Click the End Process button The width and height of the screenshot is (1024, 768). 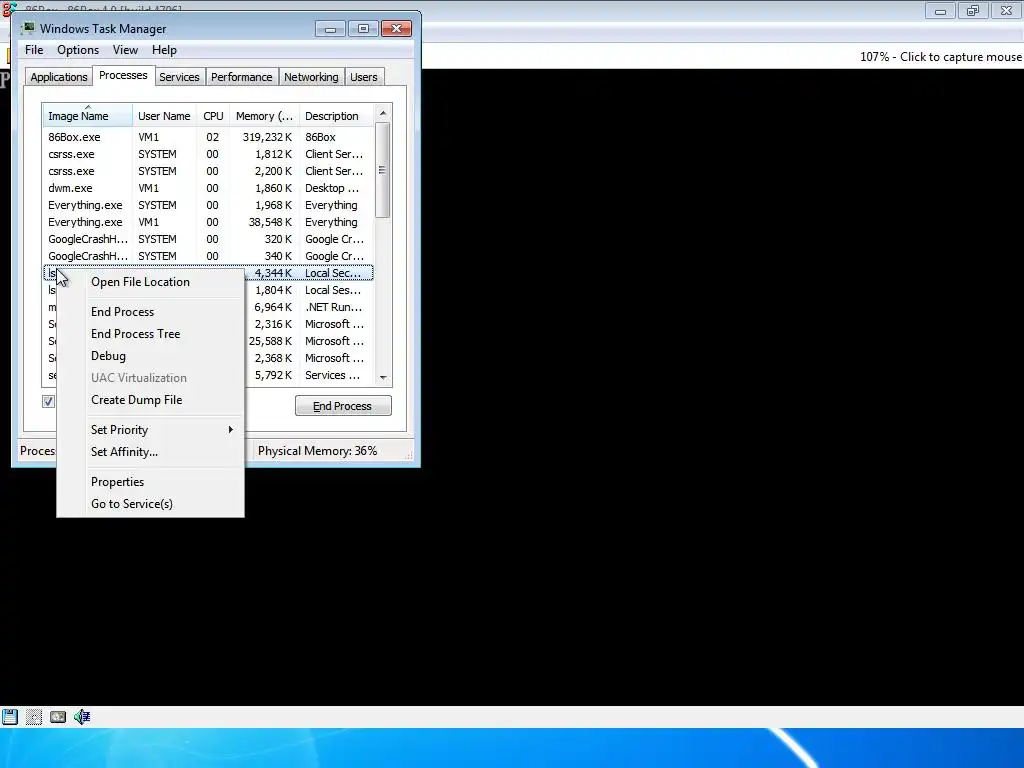tap(343, 406)
